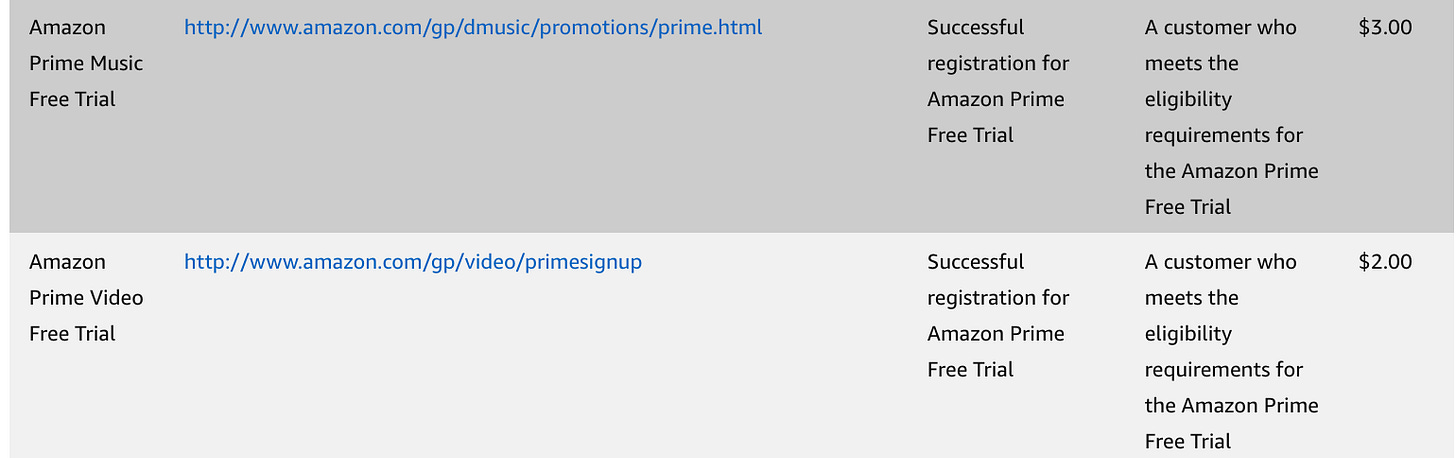This screenshot has height=458, width=1456.
Task: Click 'eligibility' in the Prime Video row
Action: tap(1188, 334)
